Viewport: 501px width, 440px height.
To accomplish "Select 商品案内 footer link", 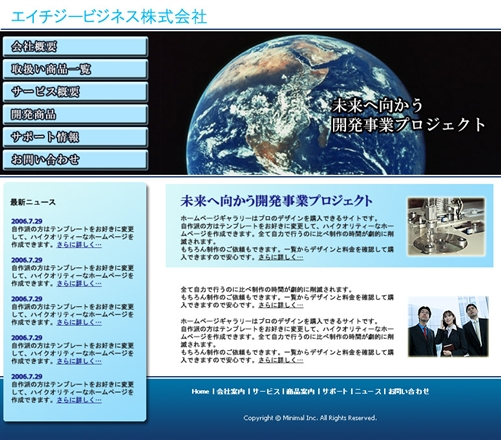I will point(300,391).
